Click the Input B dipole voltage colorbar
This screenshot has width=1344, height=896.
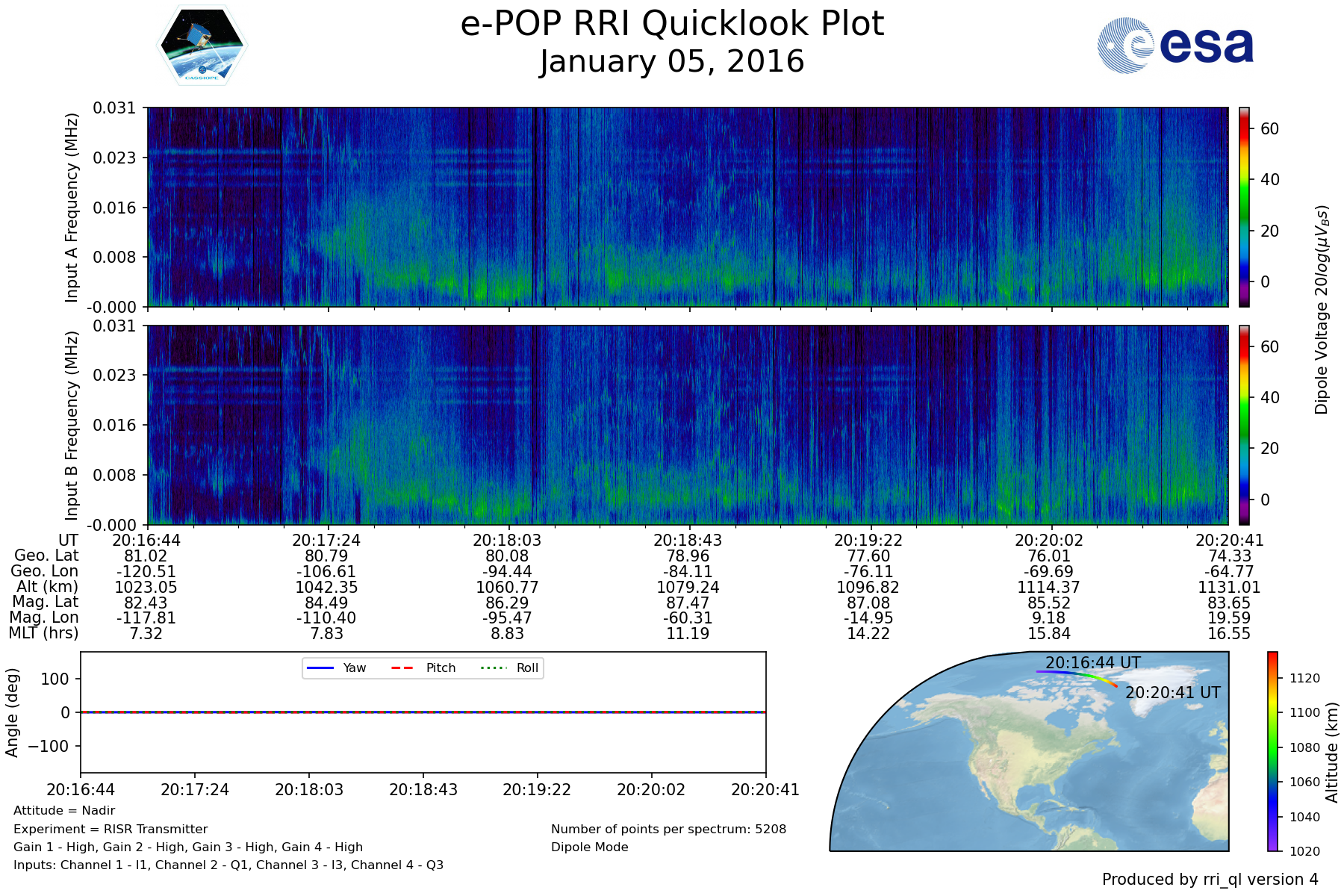pyautogui.click(x=1244, y=425)
